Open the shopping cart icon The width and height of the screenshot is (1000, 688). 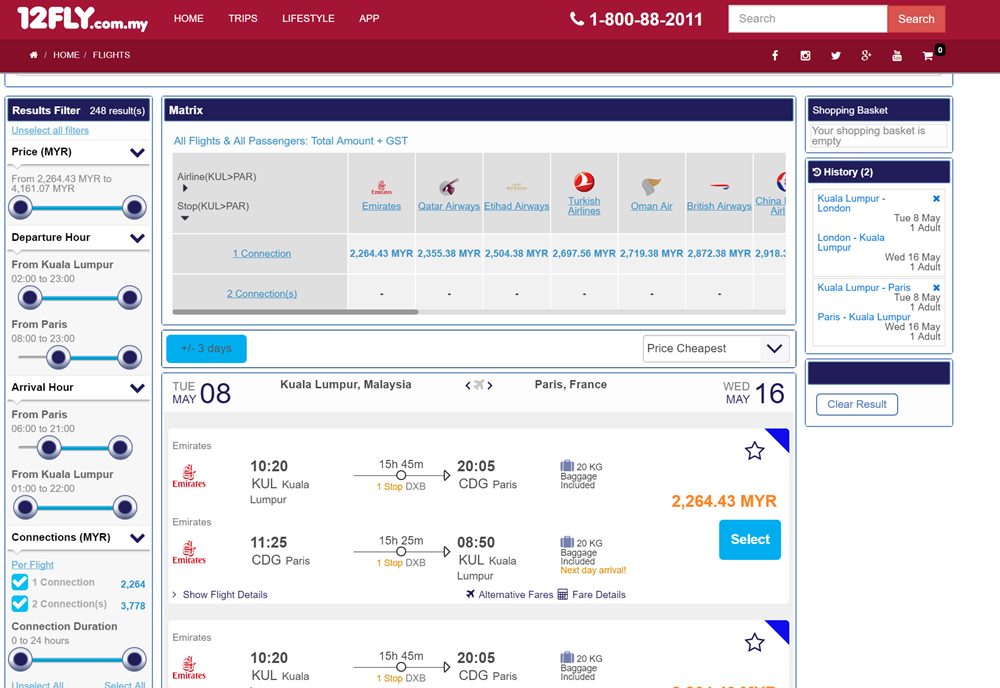pyautogui.click(x=928, y=56)
